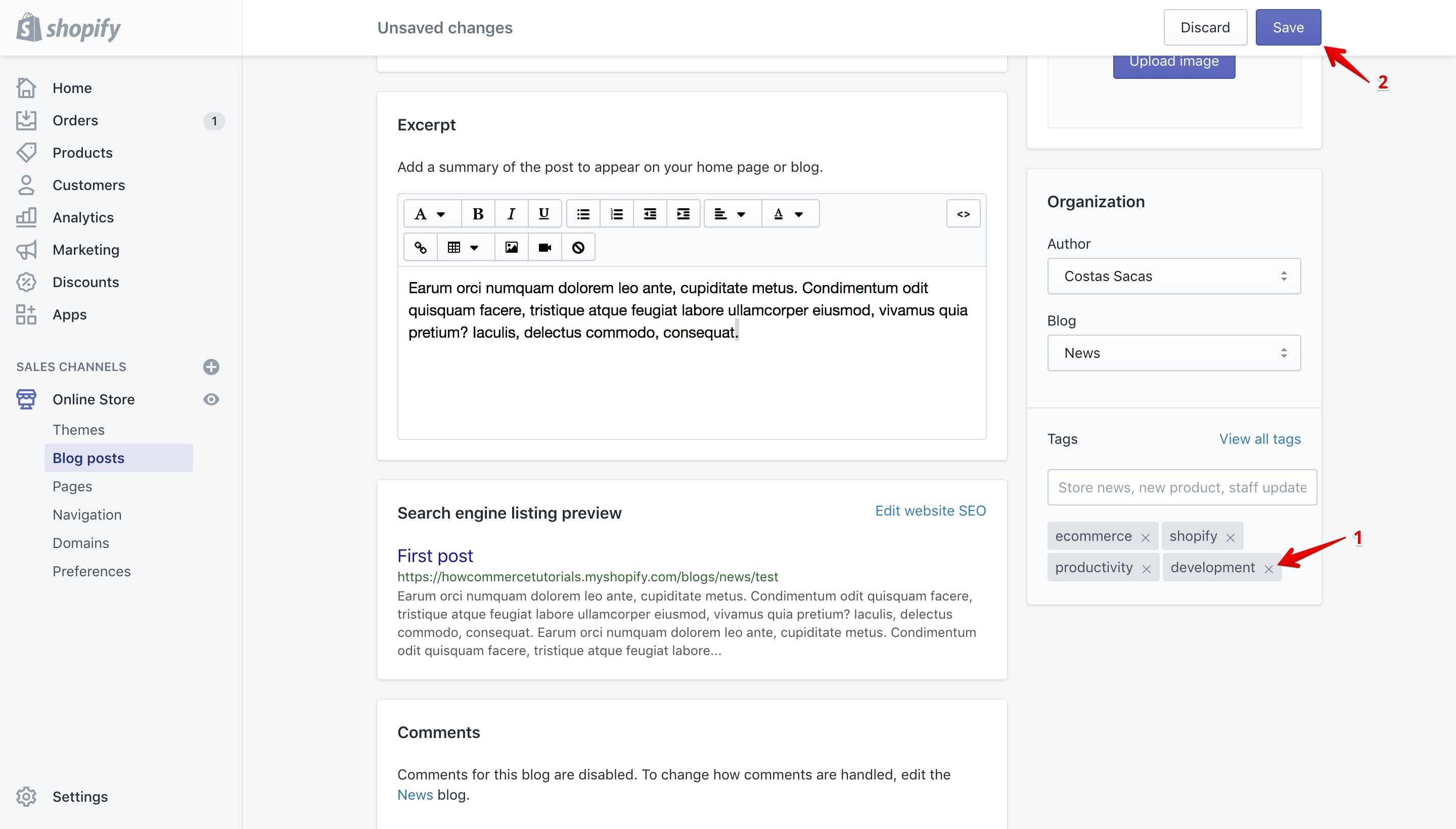Remove the ecommerce tag

pos(1146,537)
